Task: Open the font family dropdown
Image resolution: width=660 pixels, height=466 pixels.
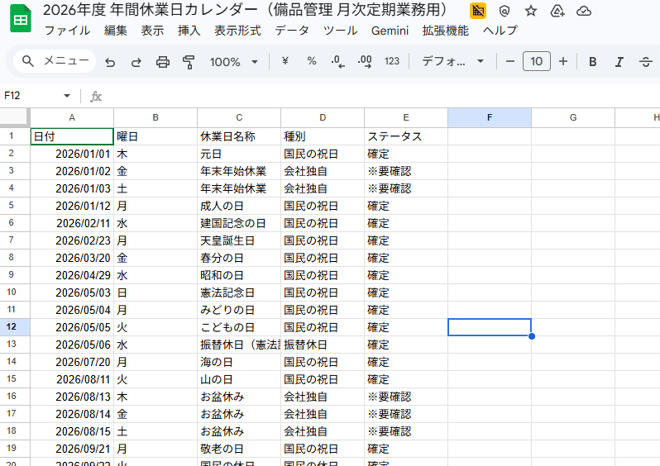Action: pyautogui.click(x=452, y=62)
